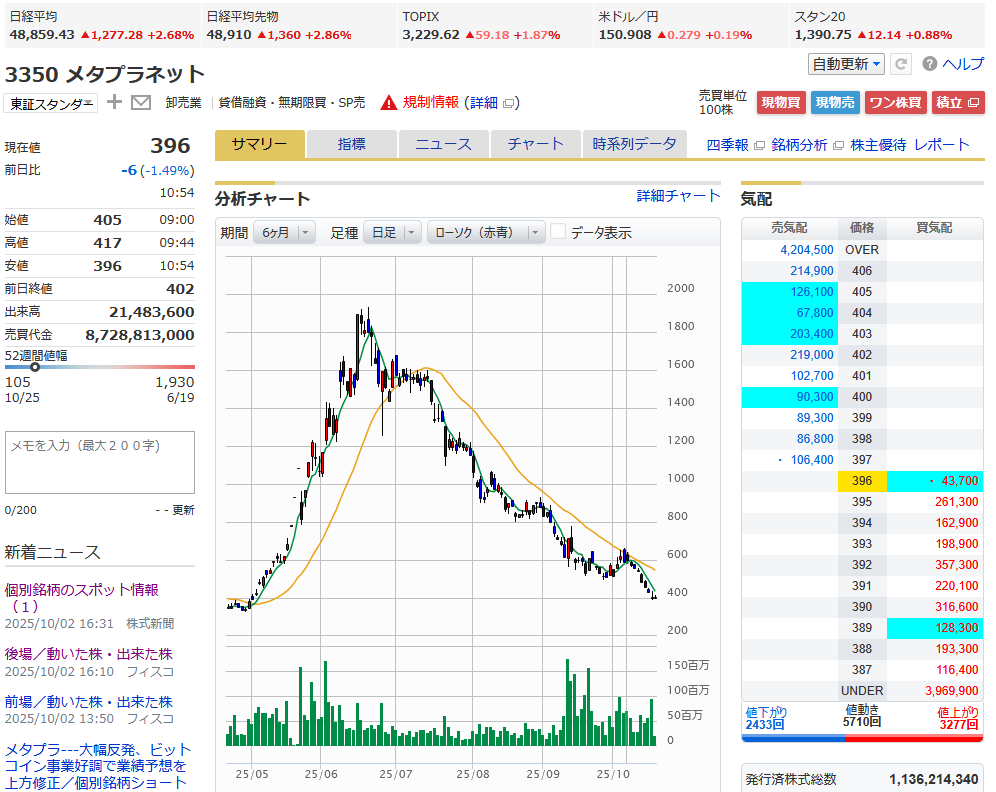Open the 自動更新 dropdown
The width and height of the screenshot is (996, 792).
(846, 64)
